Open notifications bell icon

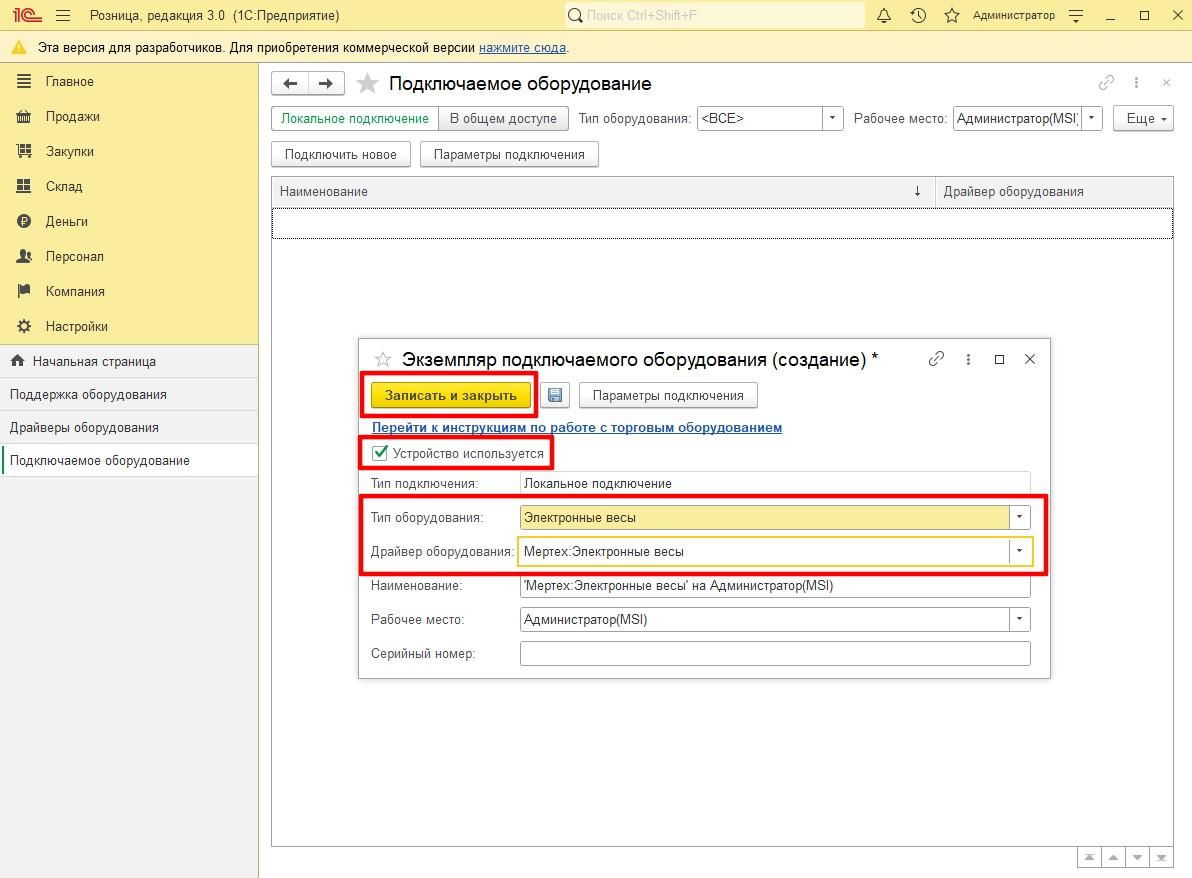tap(884, 16)
